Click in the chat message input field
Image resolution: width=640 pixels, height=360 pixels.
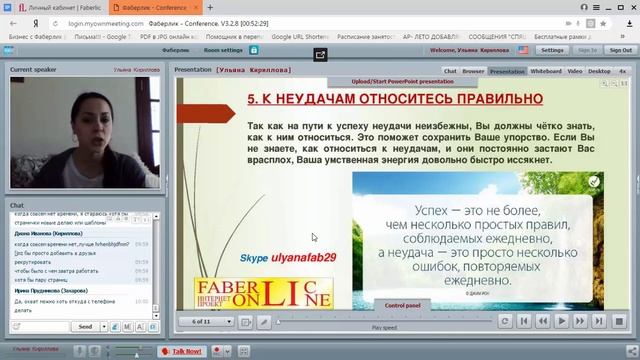[x=40, y=327]
